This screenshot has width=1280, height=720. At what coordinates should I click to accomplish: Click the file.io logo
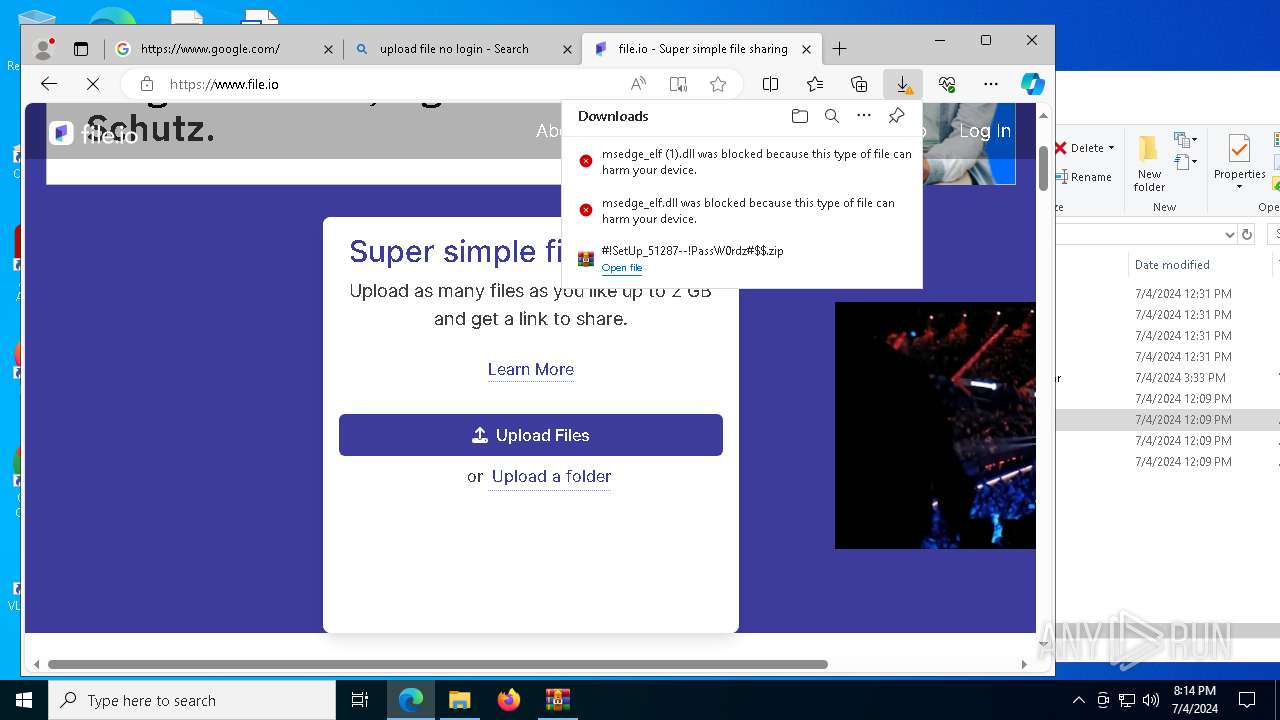click(x=93, y=133)
